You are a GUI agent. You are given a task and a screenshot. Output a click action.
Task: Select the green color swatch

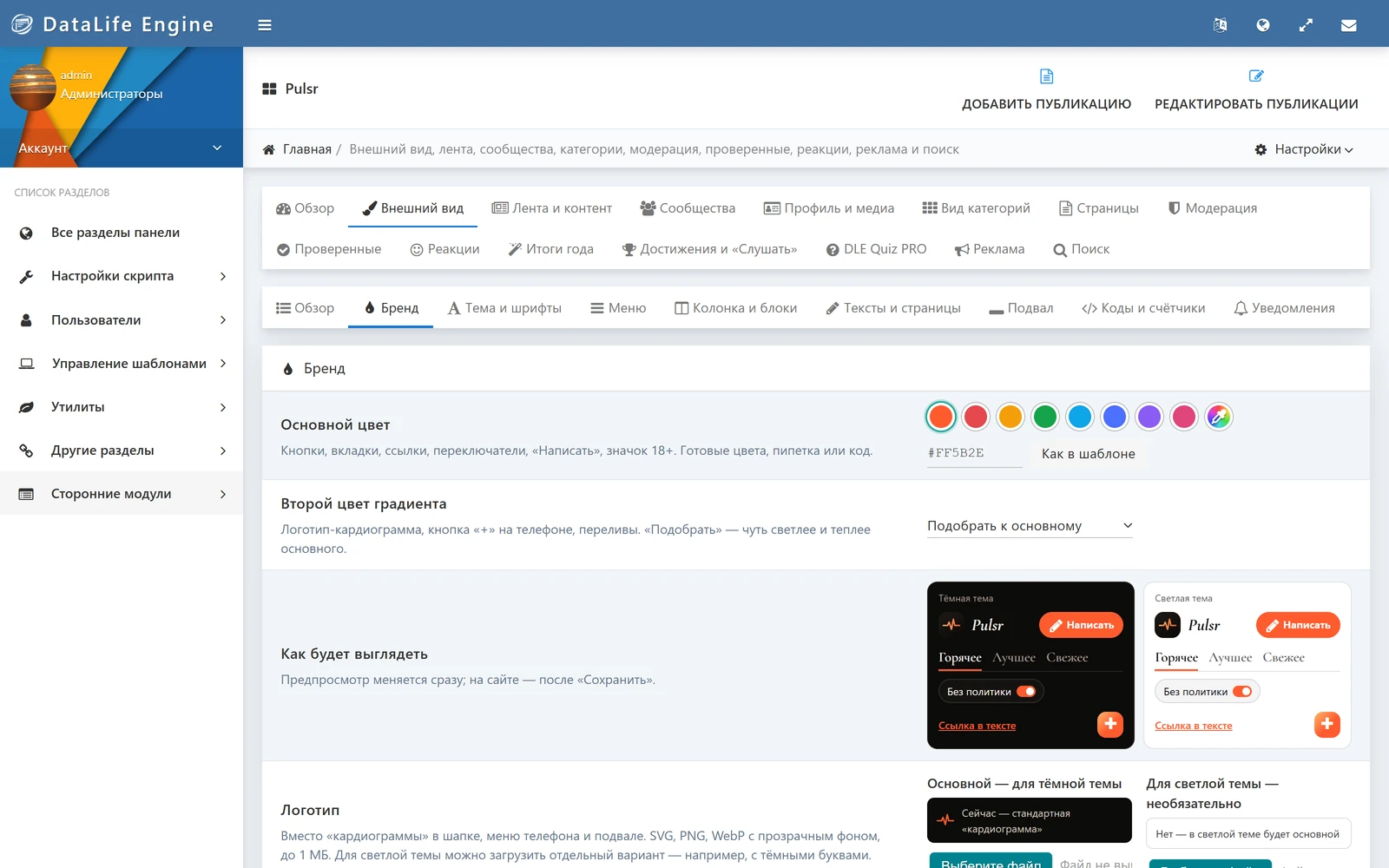tap(1045, 417)
